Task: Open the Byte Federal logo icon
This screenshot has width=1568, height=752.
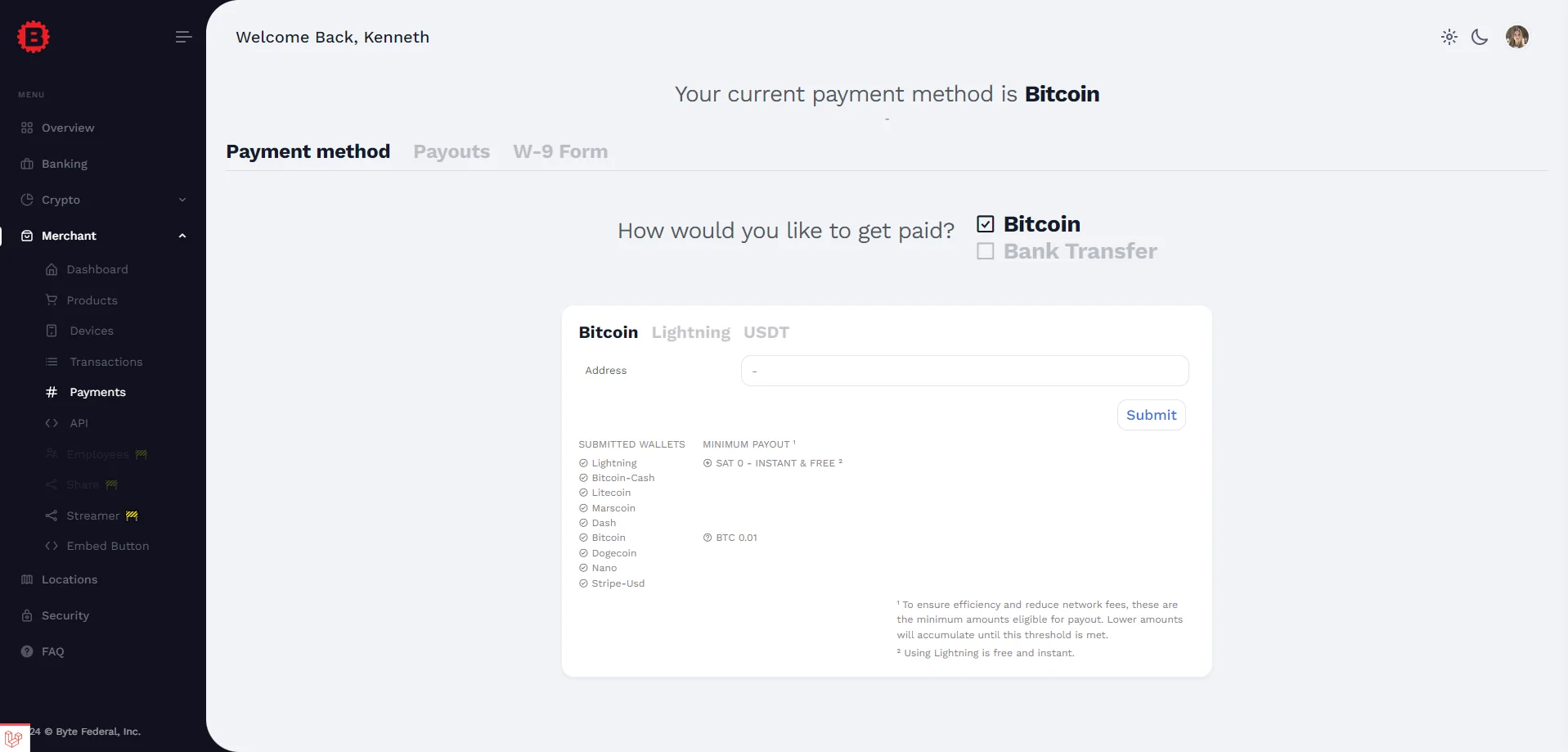Action: 33,36
